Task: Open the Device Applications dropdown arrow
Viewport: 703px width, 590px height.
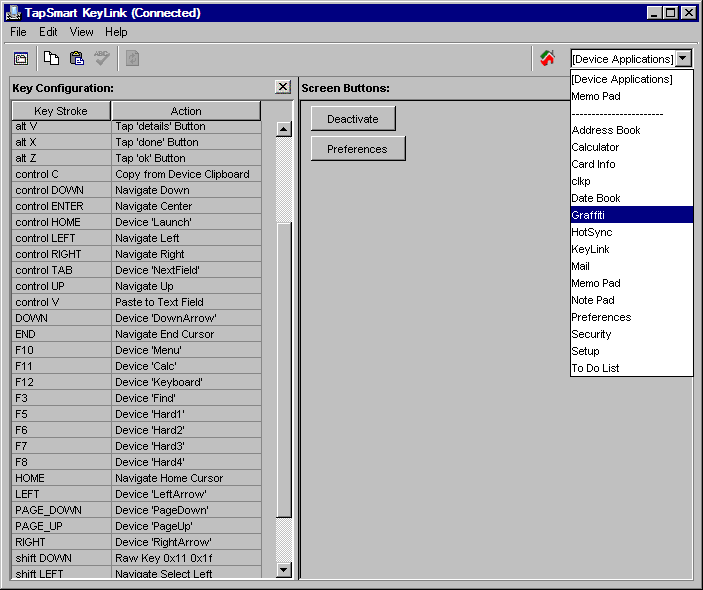Action: click(x=683, y=58)
